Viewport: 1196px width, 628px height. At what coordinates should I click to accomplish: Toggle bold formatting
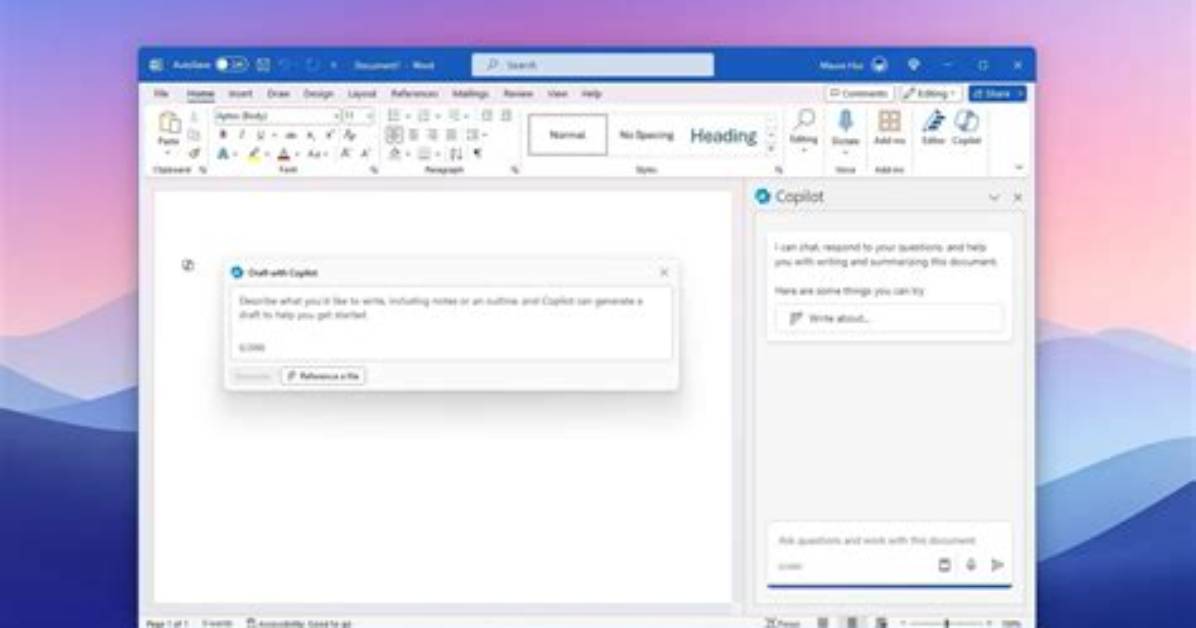click(223, 135)
